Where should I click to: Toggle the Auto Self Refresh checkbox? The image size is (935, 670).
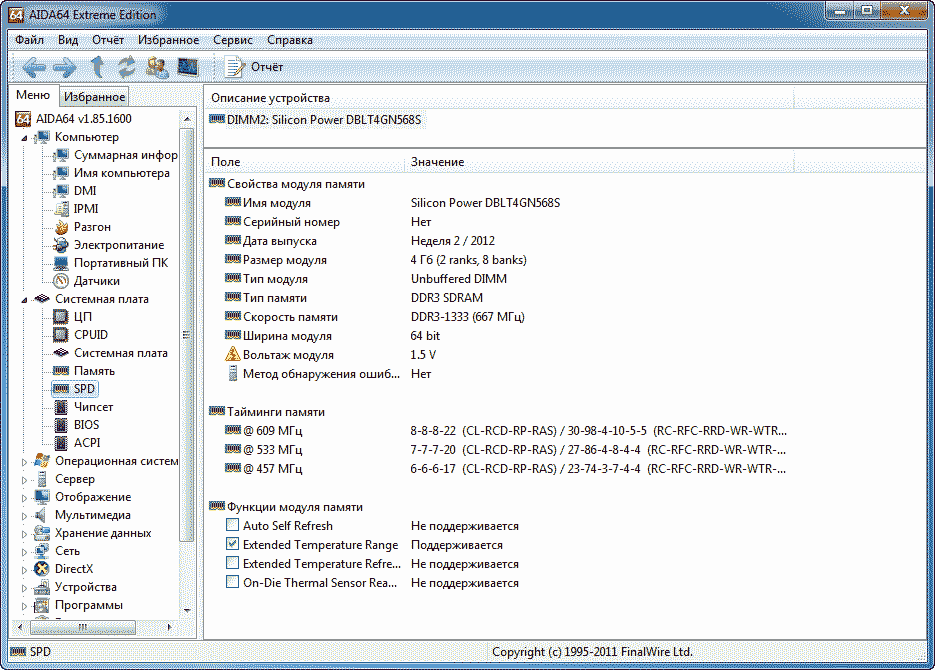coord(233,525)
